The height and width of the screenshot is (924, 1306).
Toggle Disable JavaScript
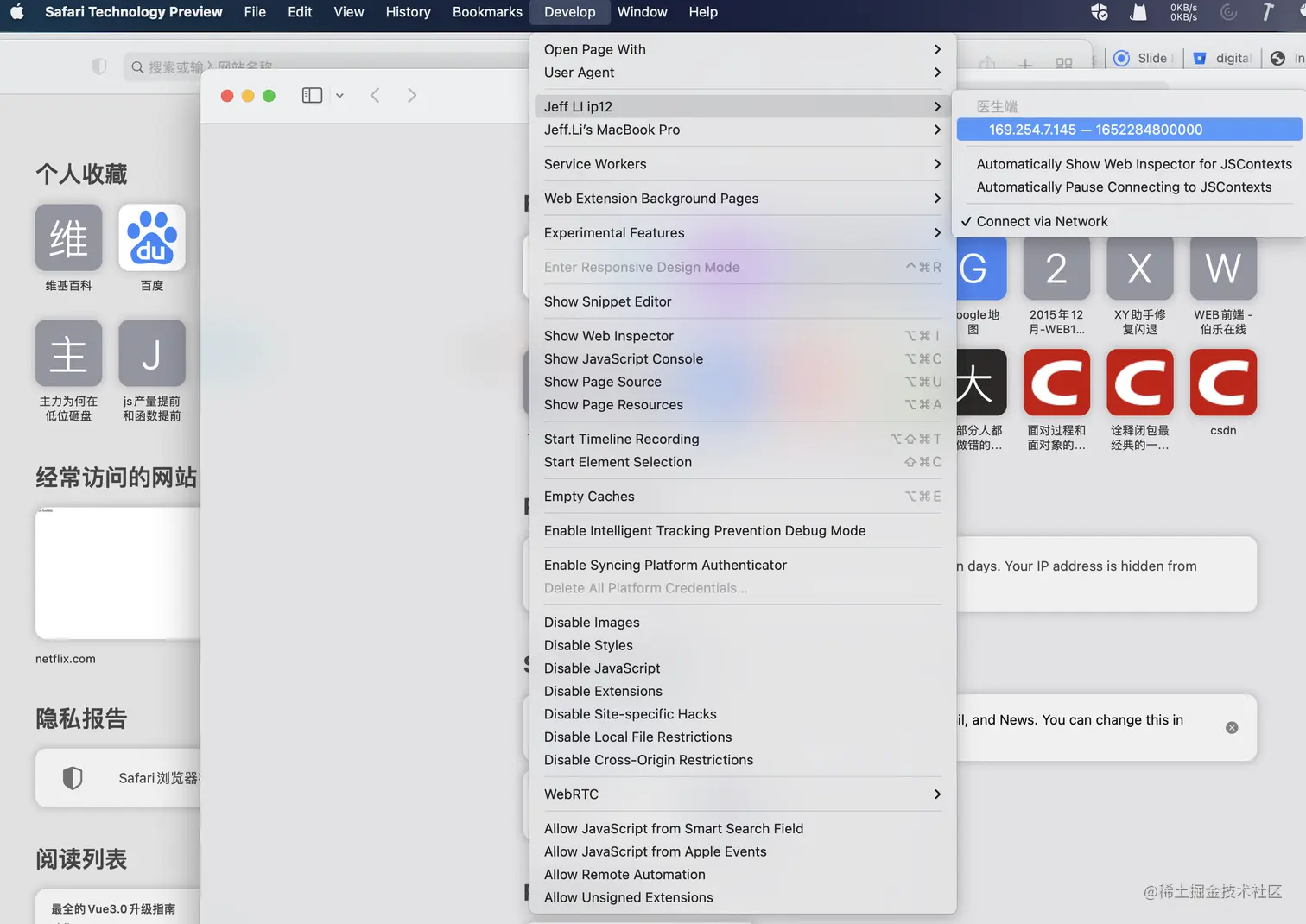pyautogui.click(x=743, y=668)
